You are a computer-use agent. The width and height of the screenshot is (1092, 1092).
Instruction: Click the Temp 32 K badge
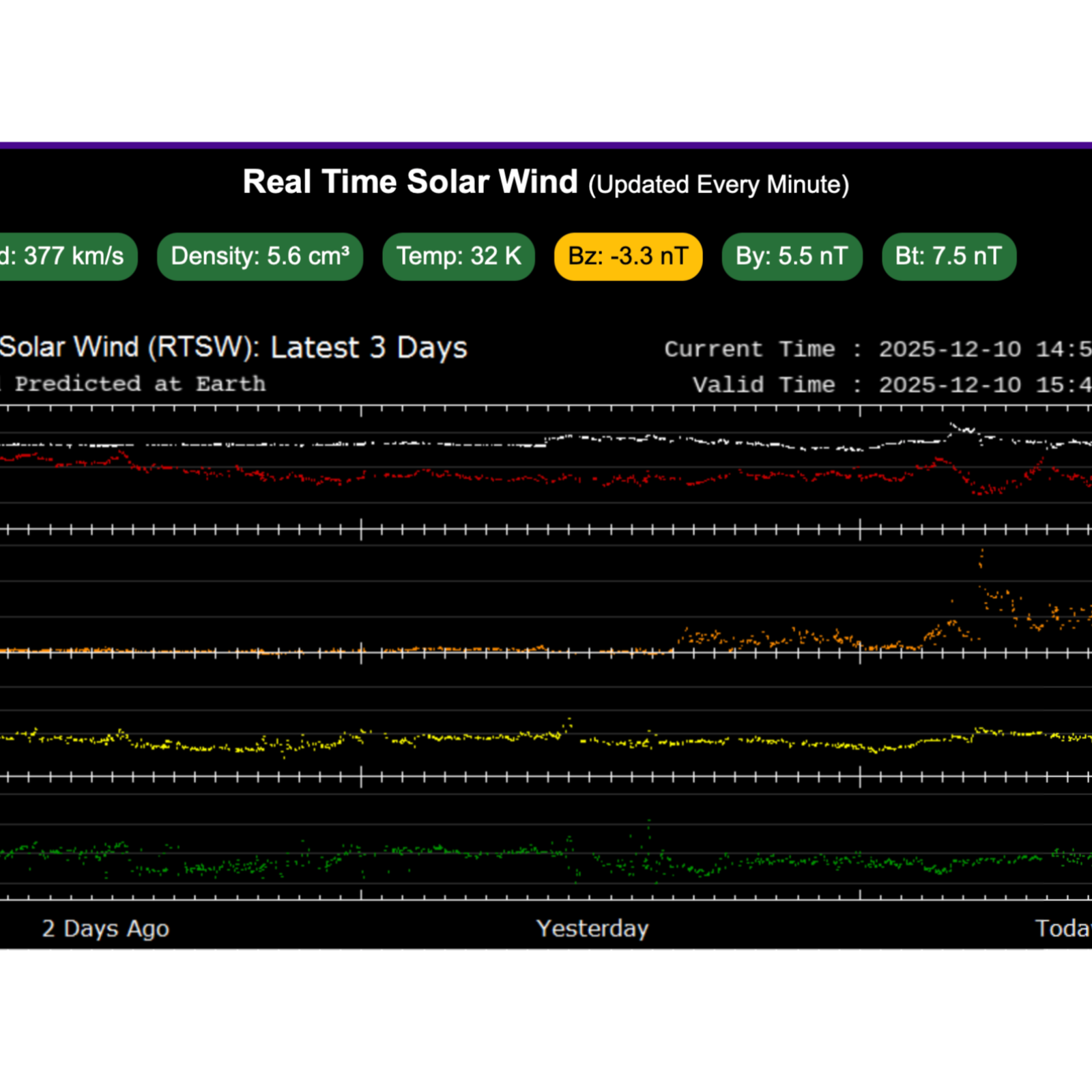click(x=458, y=257)
